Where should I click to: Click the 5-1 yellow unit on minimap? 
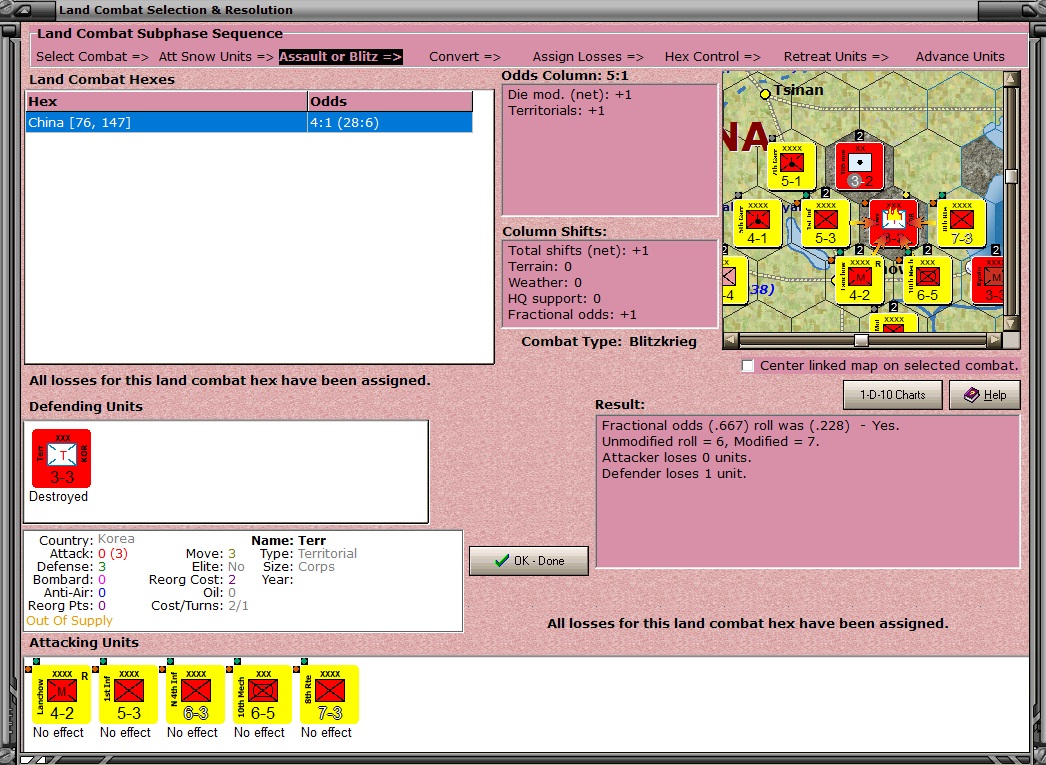[x=792, y=165]
